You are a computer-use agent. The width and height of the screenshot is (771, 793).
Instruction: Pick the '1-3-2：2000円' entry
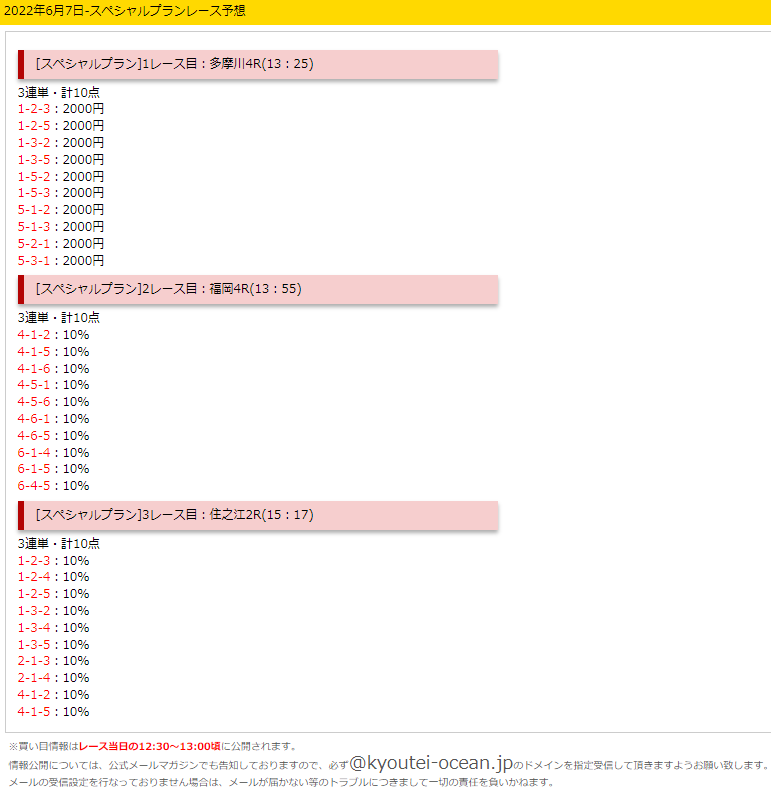click(61, 143)
